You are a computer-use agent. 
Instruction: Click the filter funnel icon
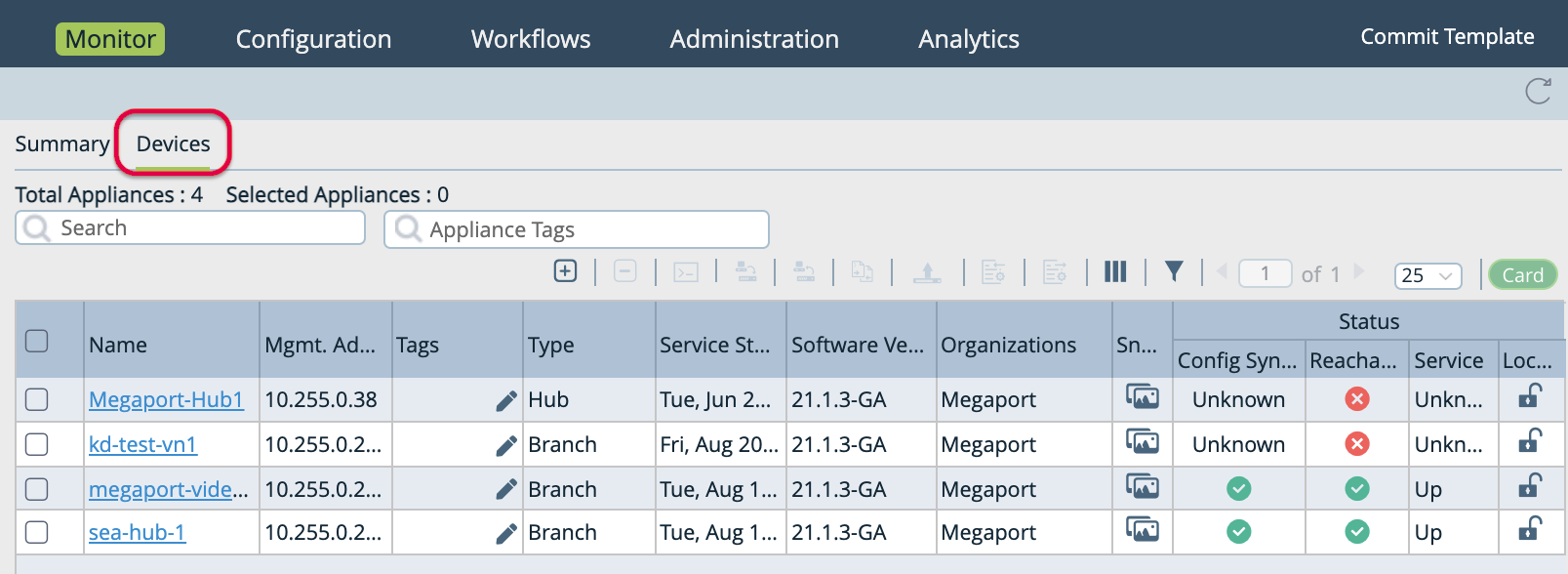click(1174, 271)
